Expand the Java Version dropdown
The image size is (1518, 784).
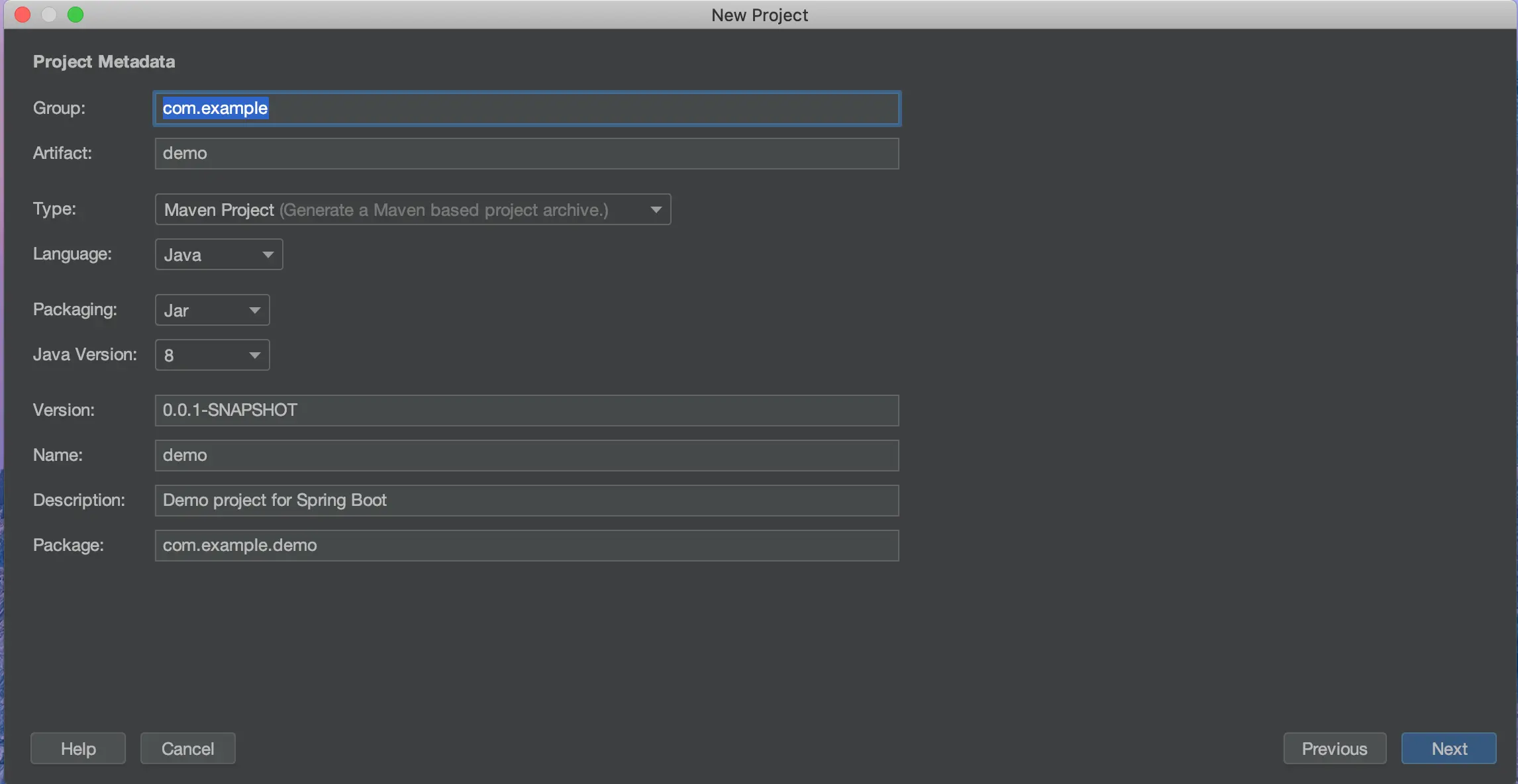point(211,356)
